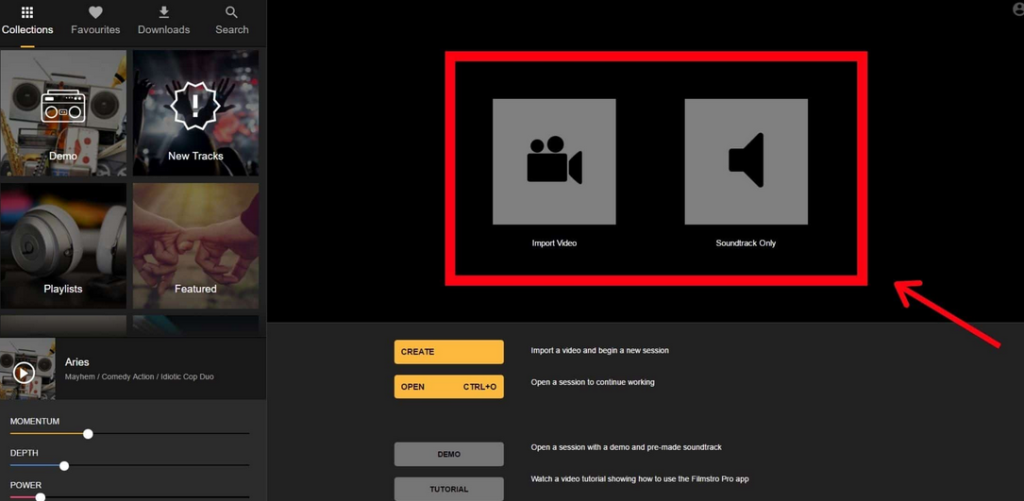Open the Downloads tab
The image size is (1024, 501).
coord(164,21)
